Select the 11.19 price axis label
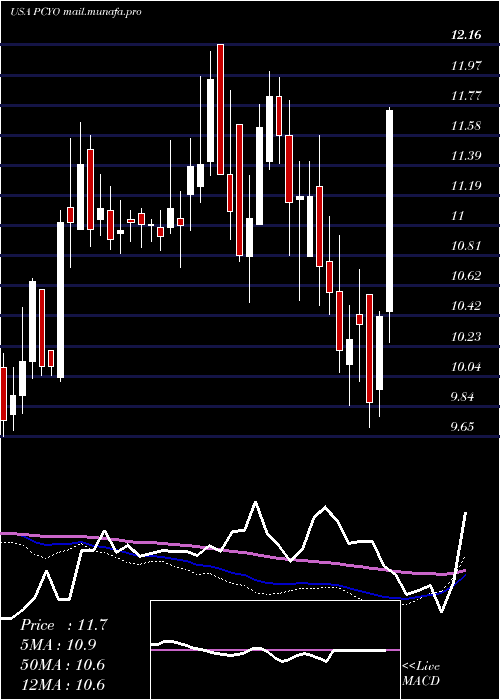The width and height of the screenshot is (500, 700). [x=466, y=186]
